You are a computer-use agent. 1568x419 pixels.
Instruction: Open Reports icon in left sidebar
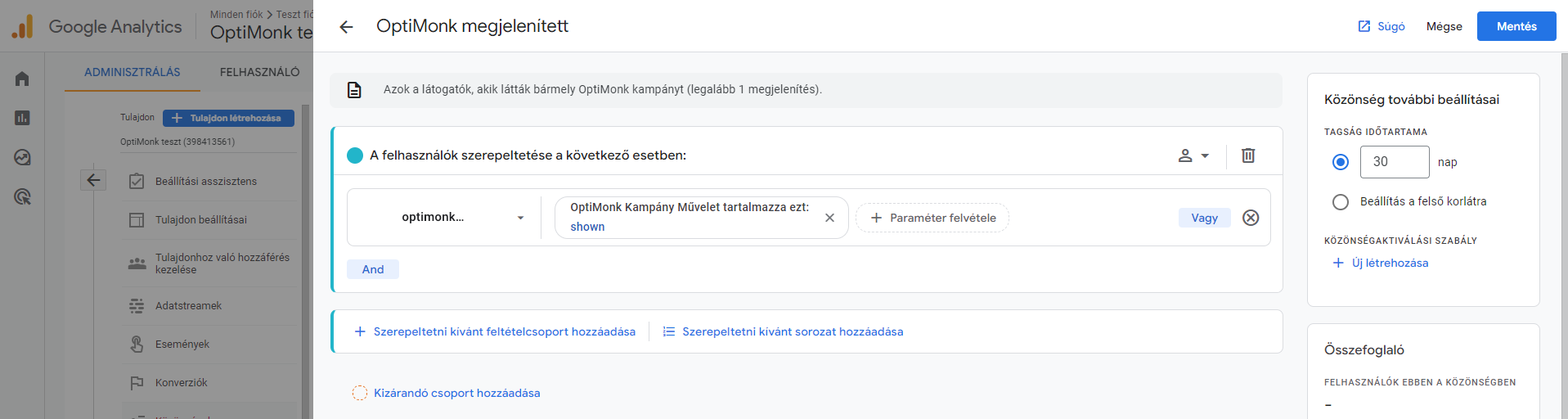tap(22, 118)
